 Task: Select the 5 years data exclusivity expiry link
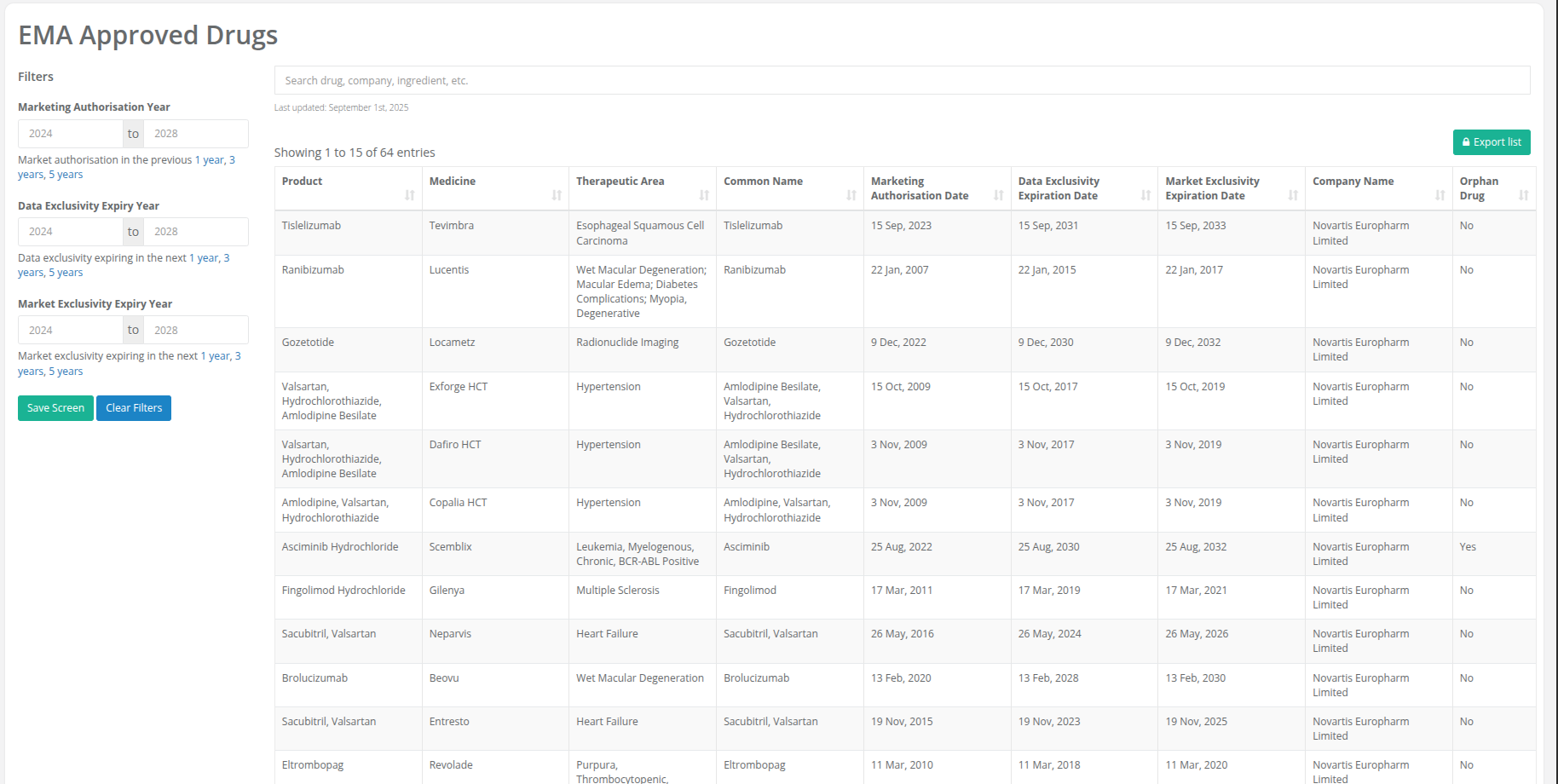pos(66,272)
